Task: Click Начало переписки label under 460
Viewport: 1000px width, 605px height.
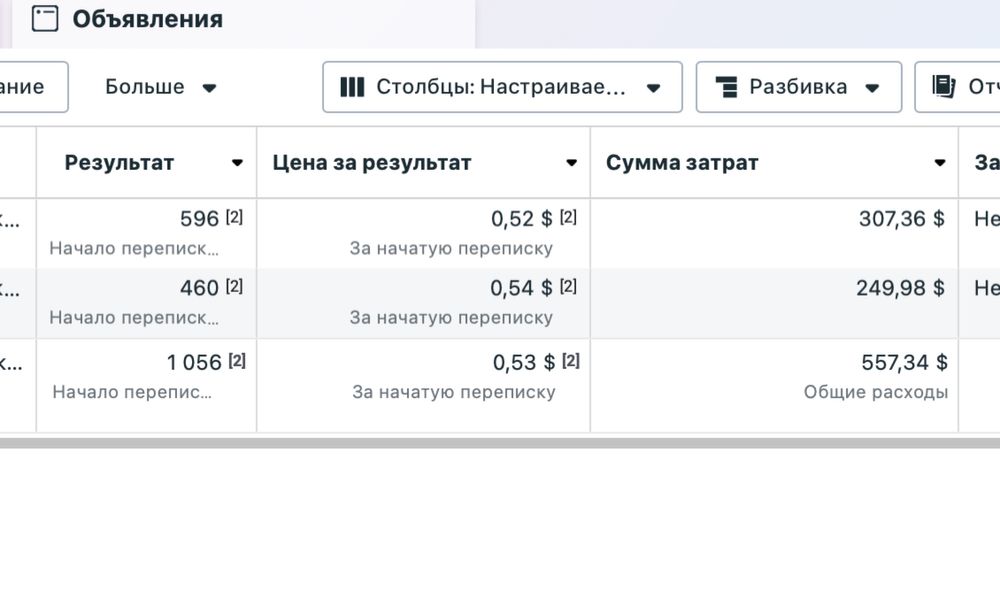Action: point(134,317)
